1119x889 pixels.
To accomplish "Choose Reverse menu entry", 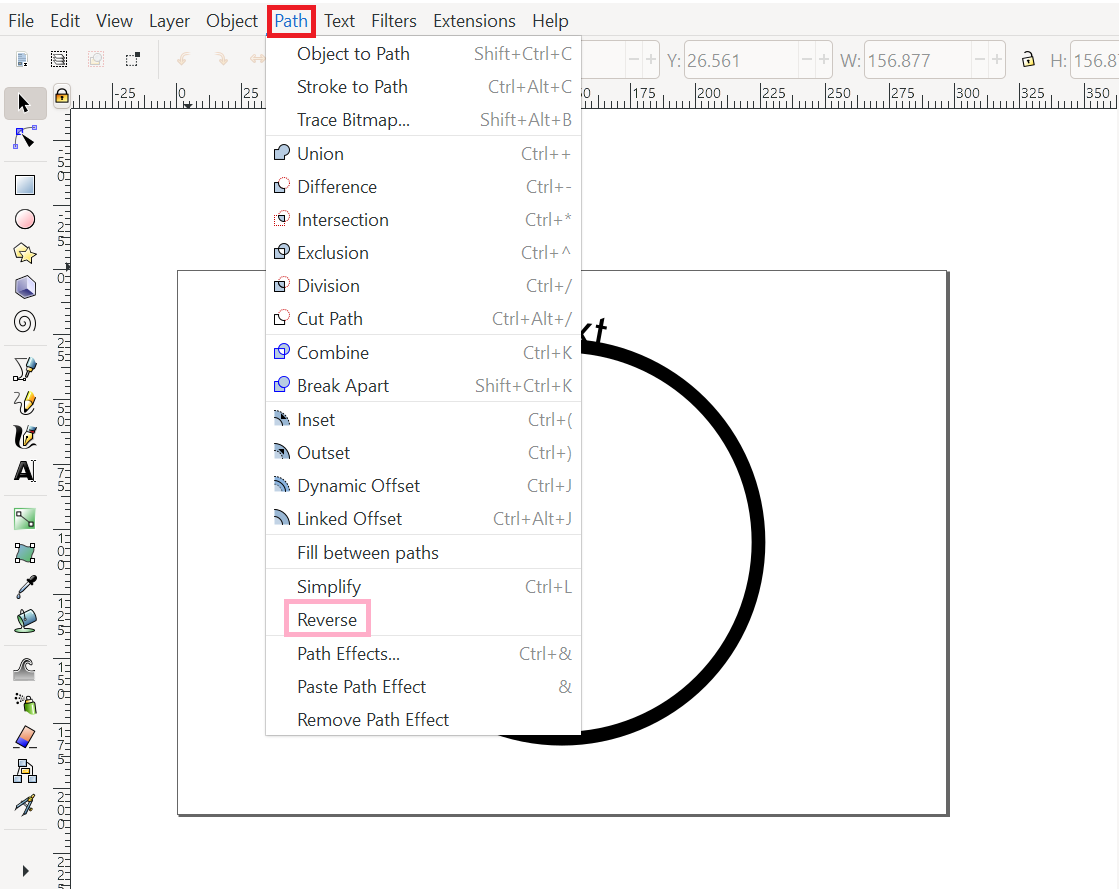I will [x=424, y=619].
